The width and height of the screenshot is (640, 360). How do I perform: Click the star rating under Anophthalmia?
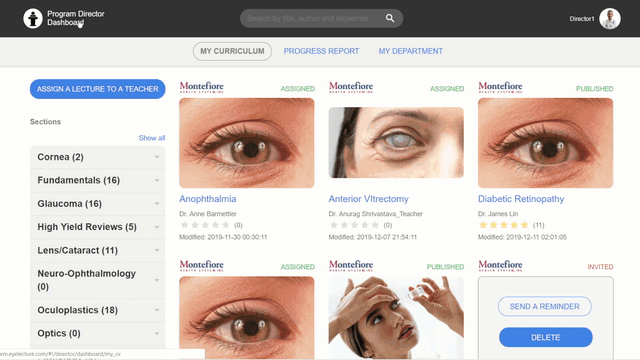[x=205, y=225]
